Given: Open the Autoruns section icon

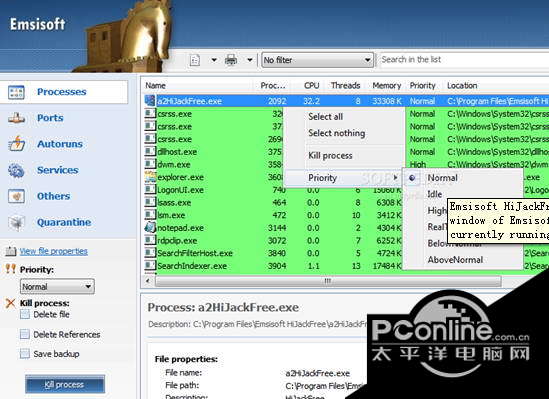Looking at the screenshot, I should click(x=16, y=144).
